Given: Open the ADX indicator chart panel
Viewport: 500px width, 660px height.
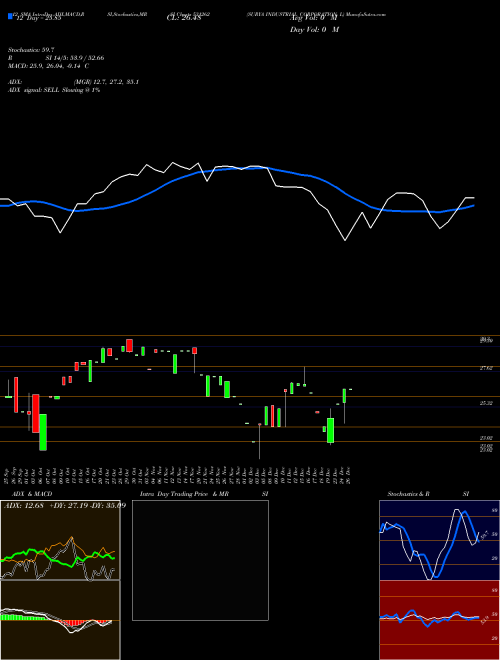Looking at the screenshot, I should click(x=60, y=540).
